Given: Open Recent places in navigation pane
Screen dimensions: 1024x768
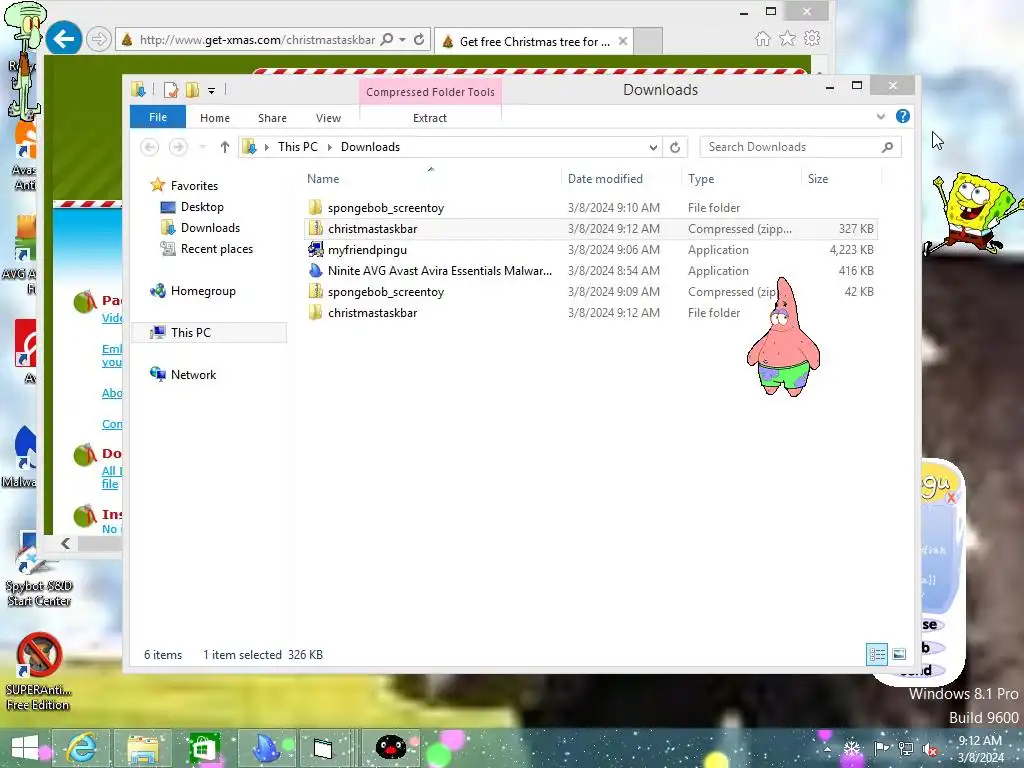Looking at the screenshot, I should click(216, 249).
